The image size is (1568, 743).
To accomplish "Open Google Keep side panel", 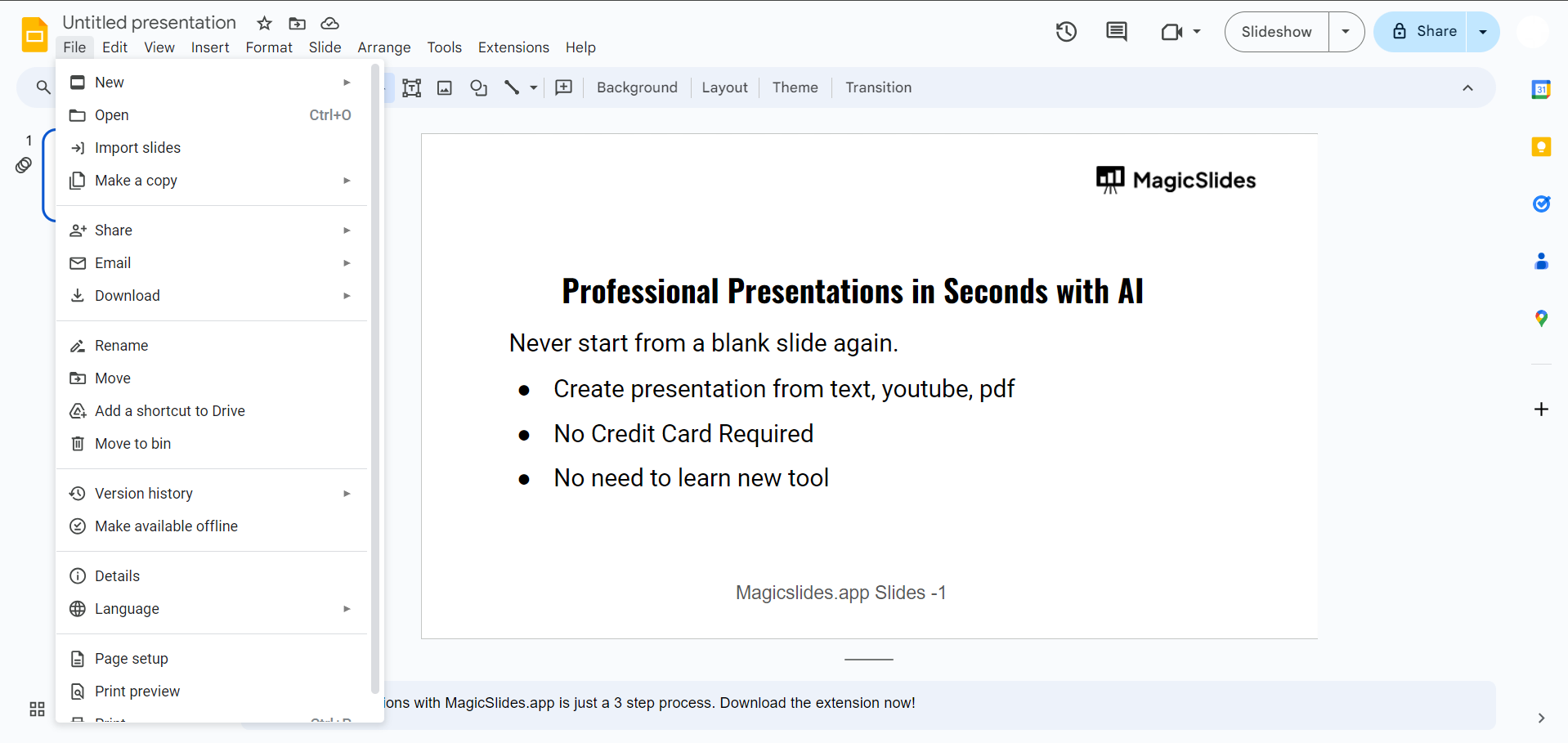I will coord(1541,147).
